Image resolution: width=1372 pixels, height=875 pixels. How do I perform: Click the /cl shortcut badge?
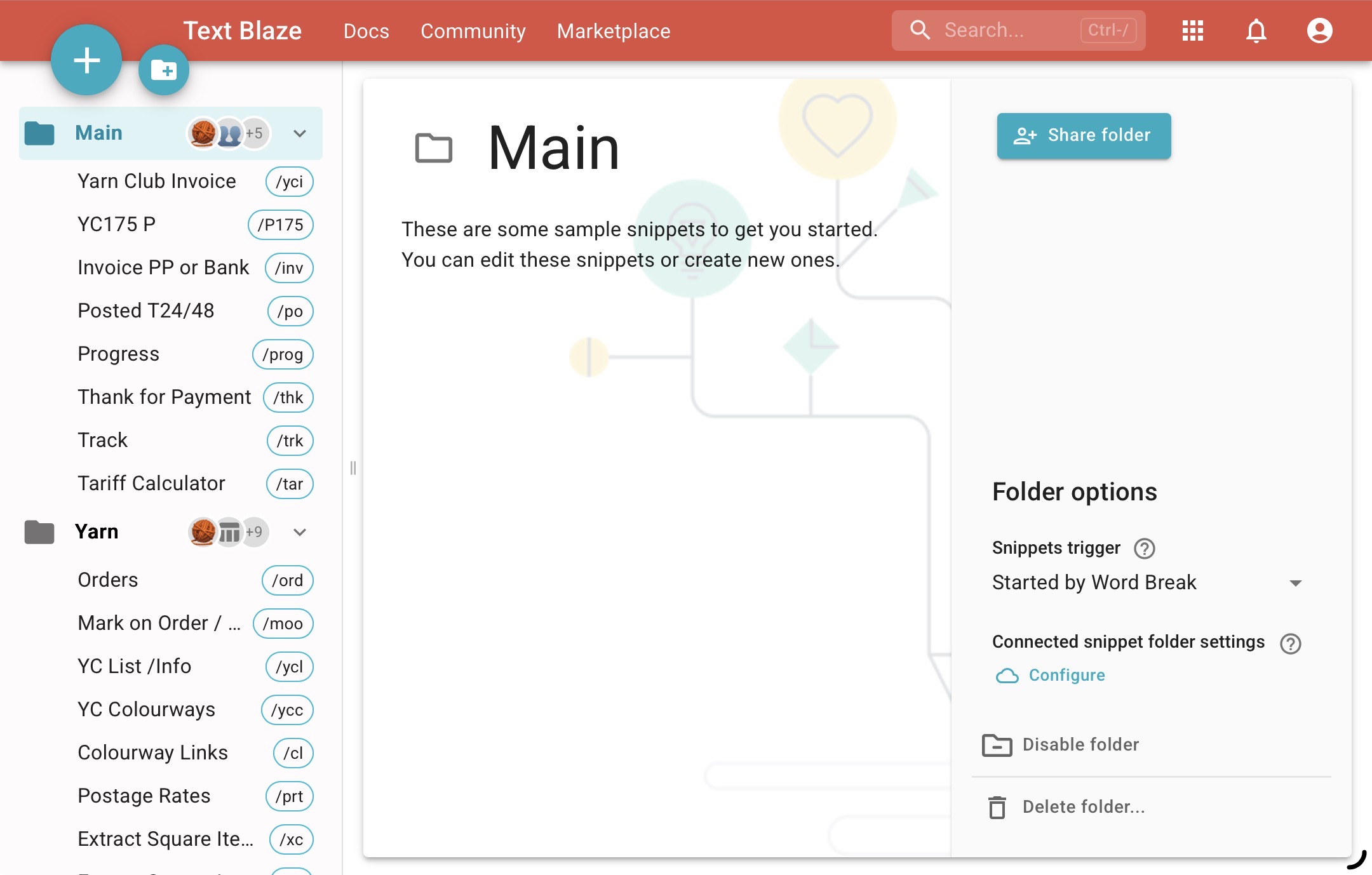pos(293,753)
